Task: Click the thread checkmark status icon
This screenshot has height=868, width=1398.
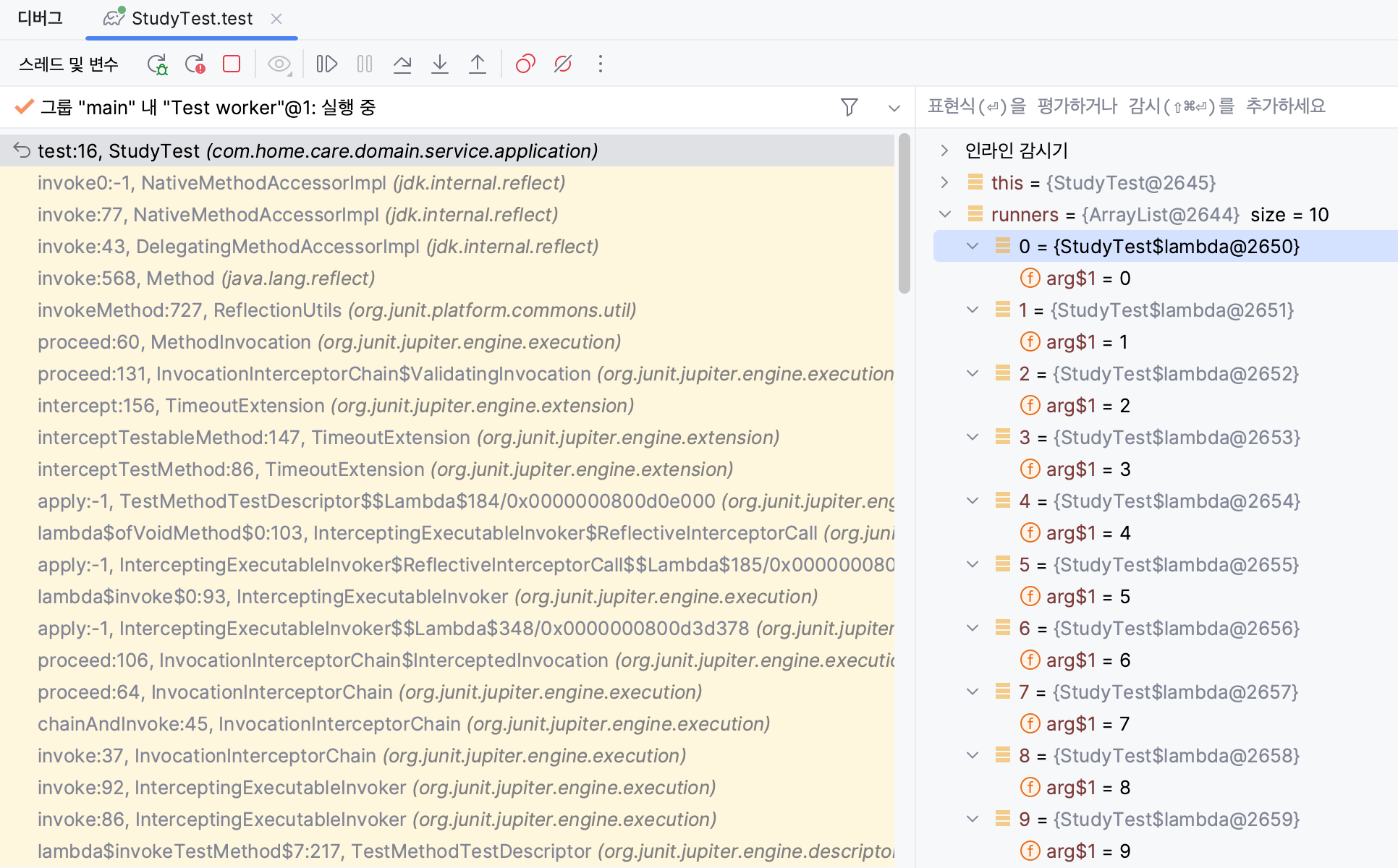Action: point(24,107)
